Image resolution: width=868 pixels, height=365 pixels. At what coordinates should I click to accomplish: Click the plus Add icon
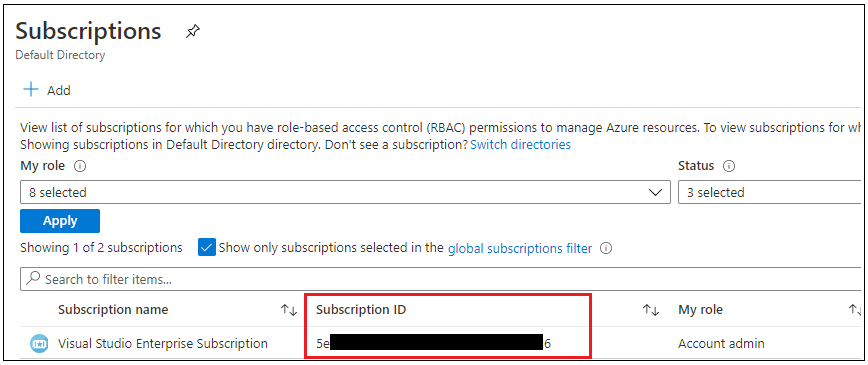[30, 90]
